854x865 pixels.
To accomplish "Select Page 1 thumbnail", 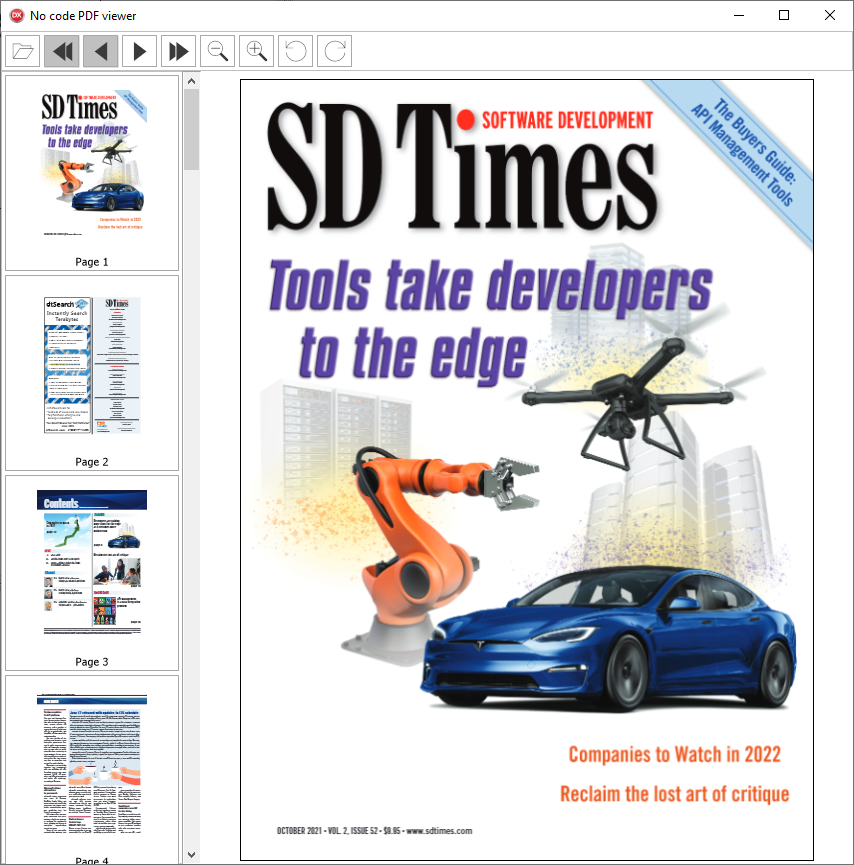I will pos(92,173).
